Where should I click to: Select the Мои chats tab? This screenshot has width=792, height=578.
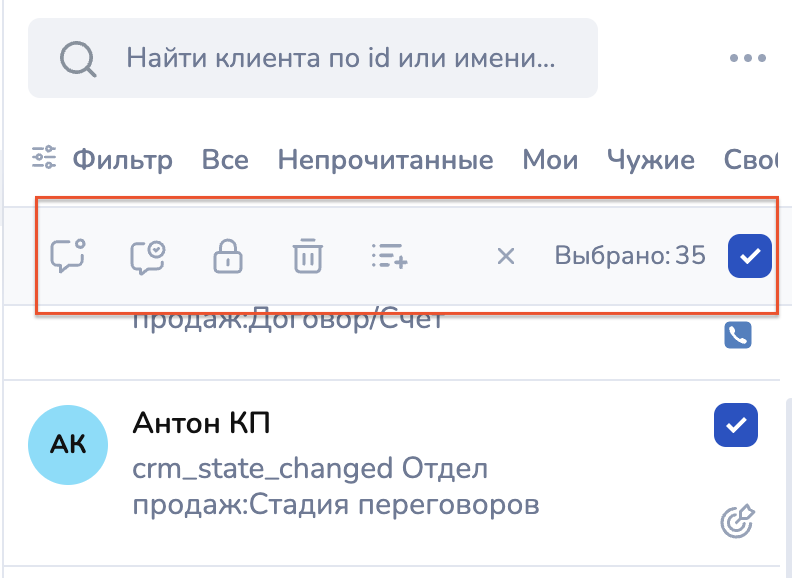click(549, 159)
